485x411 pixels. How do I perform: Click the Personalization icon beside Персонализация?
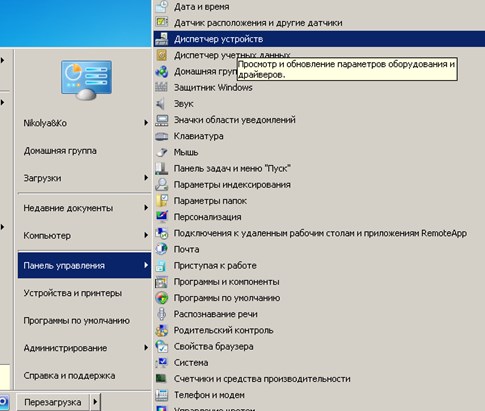click(162, 217)
